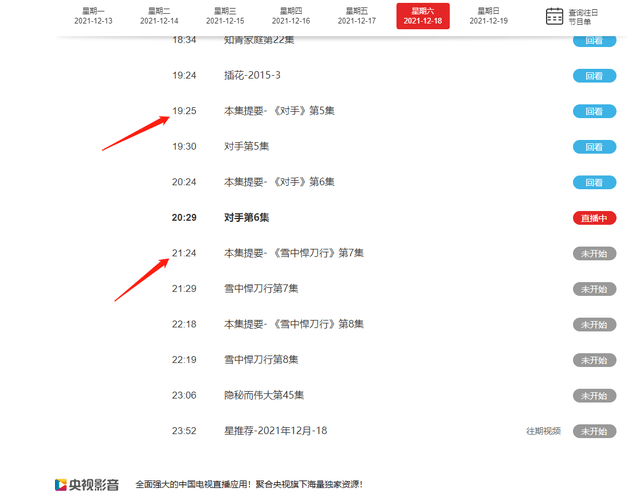The height and width of the screenshot is (496, 640).
Task: Click 未开始 for 雪中悍刀行第7集
Action: click(x=594, y=289)
